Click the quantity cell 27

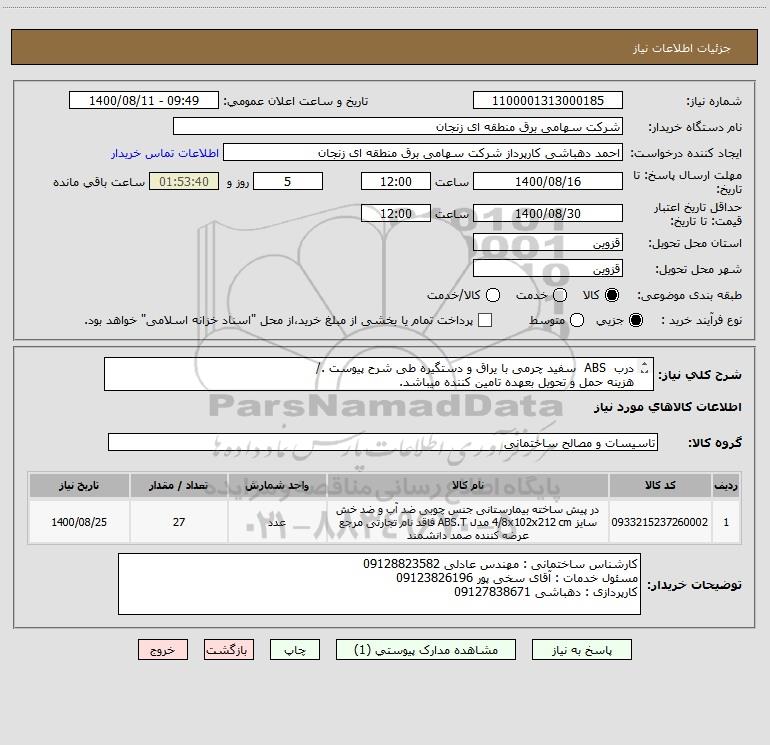click(x=179, y=522)
